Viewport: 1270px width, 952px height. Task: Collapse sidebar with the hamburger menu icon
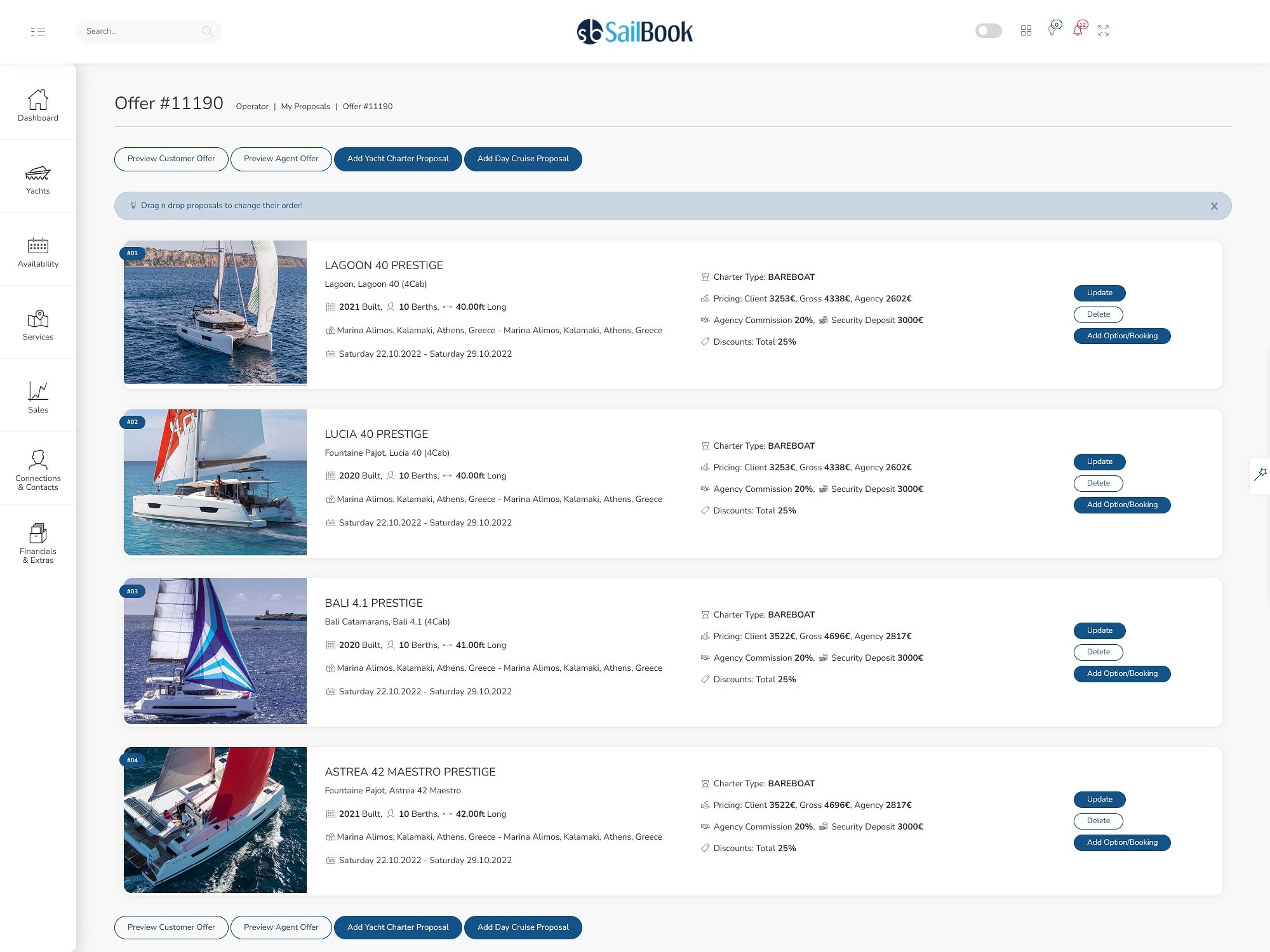[x=38, y=31]
